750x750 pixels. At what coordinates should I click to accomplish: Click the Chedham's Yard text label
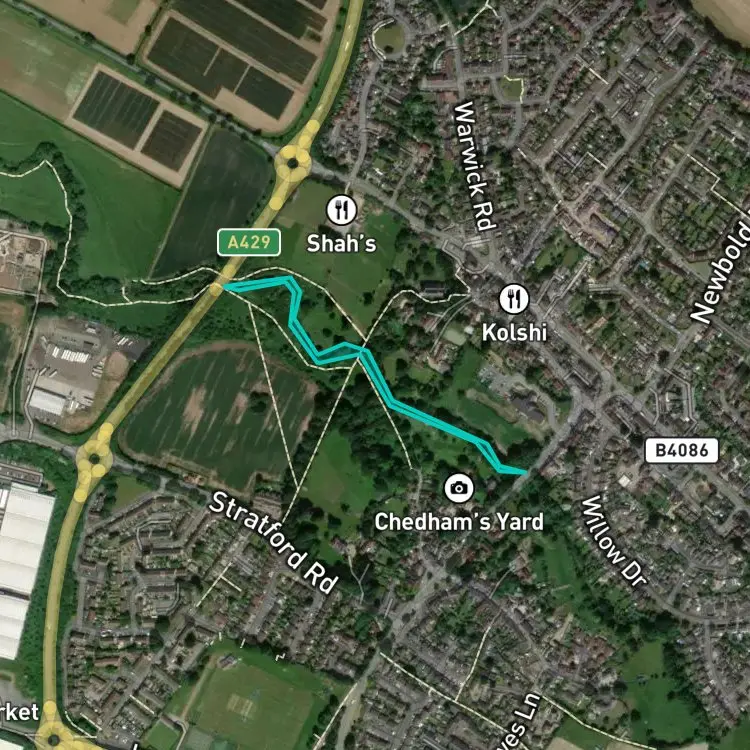point(459,521)
